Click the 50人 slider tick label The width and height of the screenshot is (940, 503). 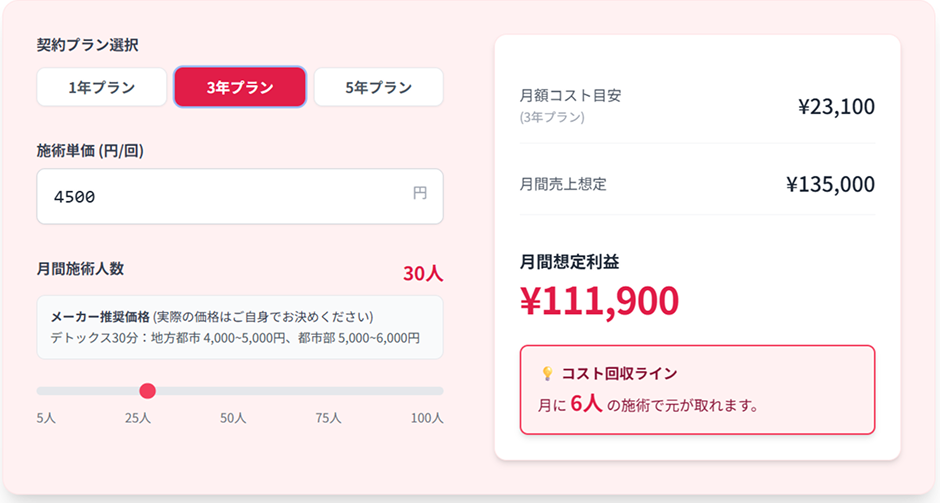233,418
